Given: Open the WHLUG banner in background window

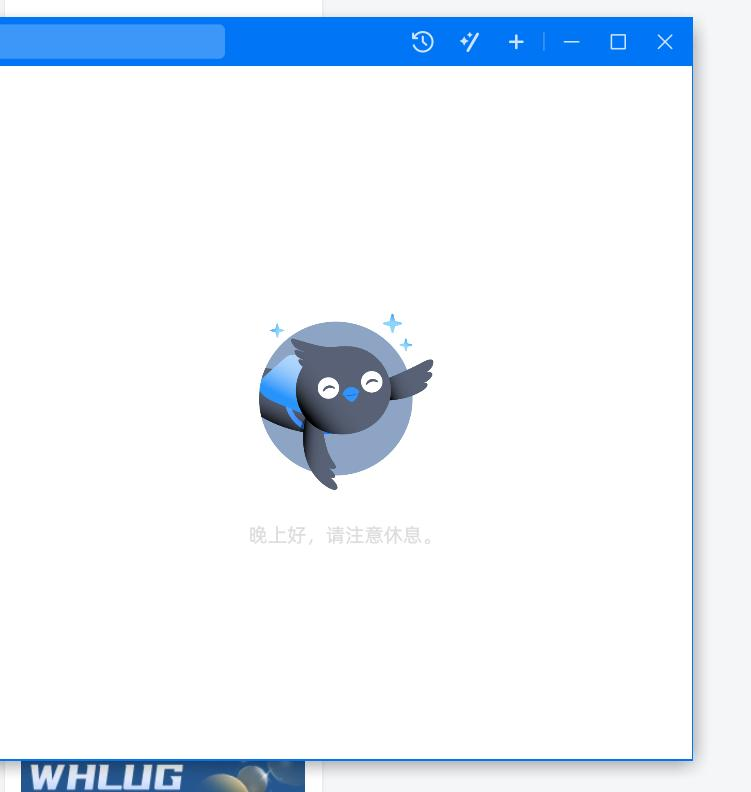Looking at the screenshot, I should click(163, 776).
